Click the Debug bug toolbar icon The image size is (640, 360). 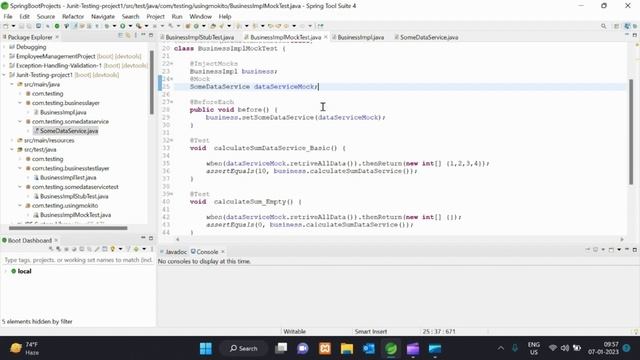coord(107,26)
